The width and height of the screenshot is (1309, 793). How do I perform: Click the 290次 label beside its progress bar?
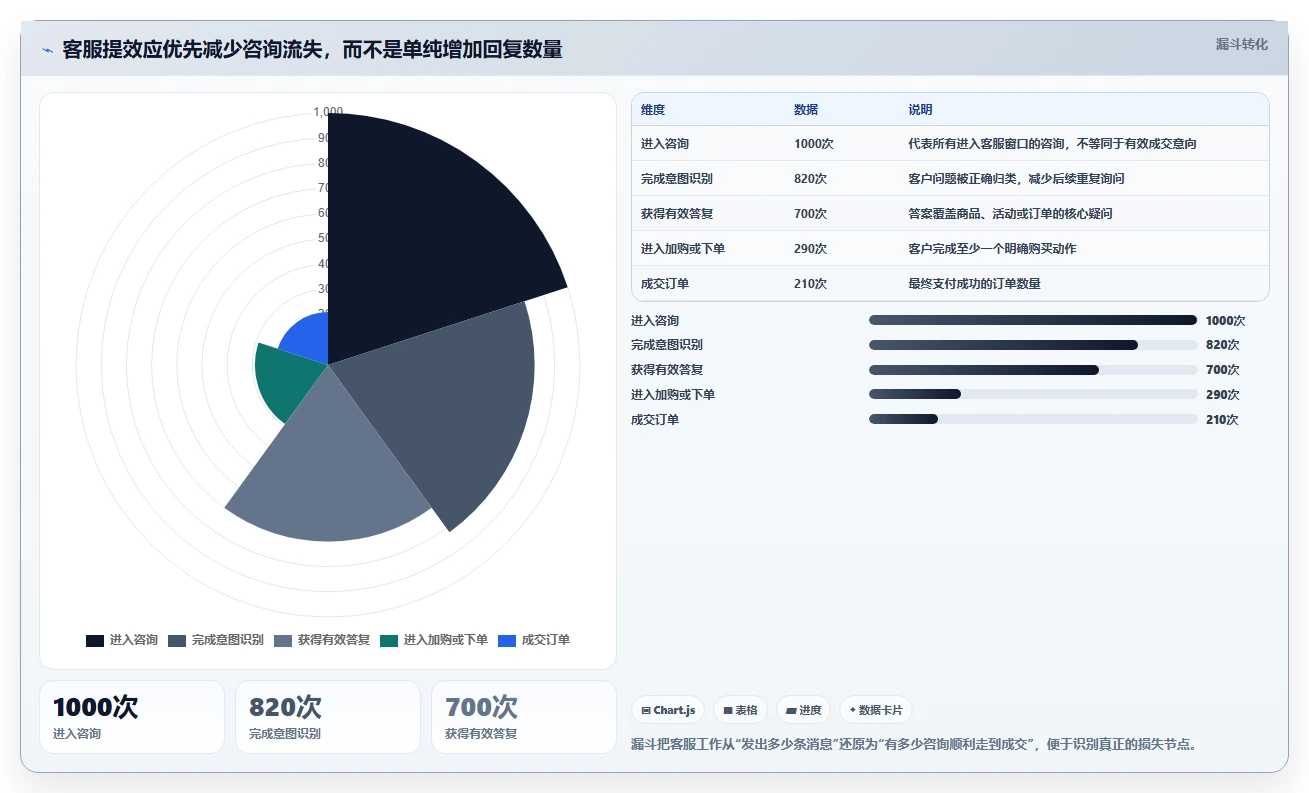(x=1223, y=395)
